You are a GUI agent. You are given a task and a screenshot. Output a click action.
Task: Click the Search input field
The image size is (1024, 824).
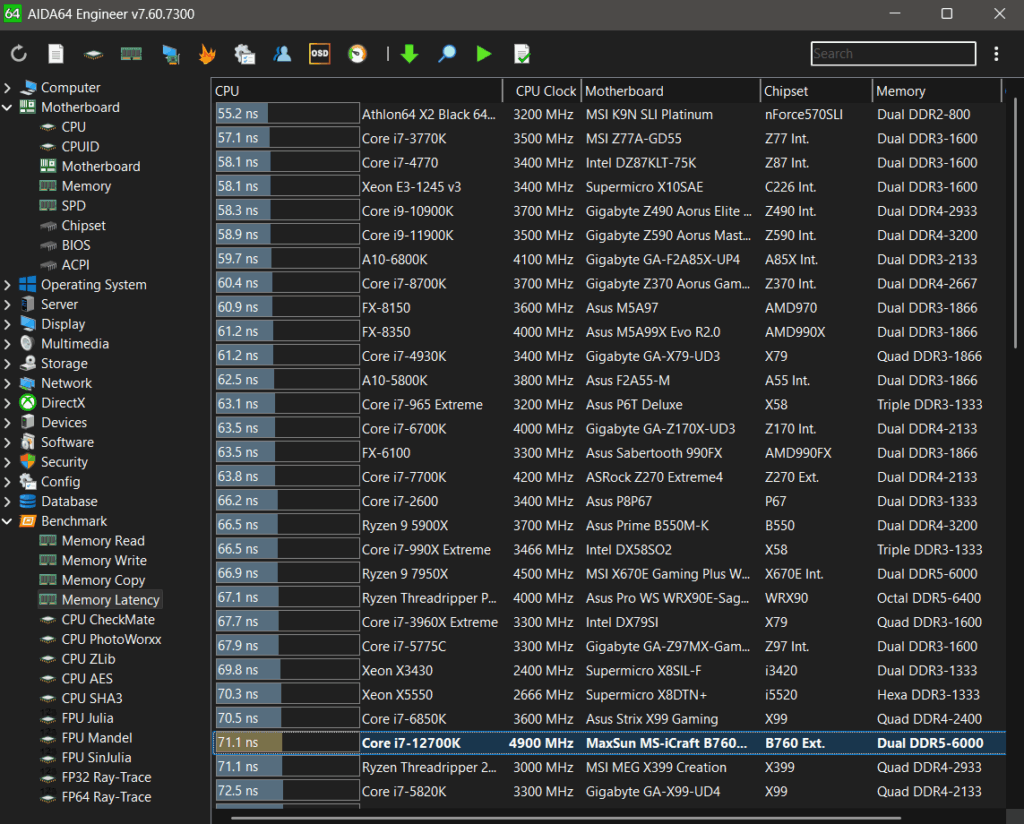[x=892, y=54]
